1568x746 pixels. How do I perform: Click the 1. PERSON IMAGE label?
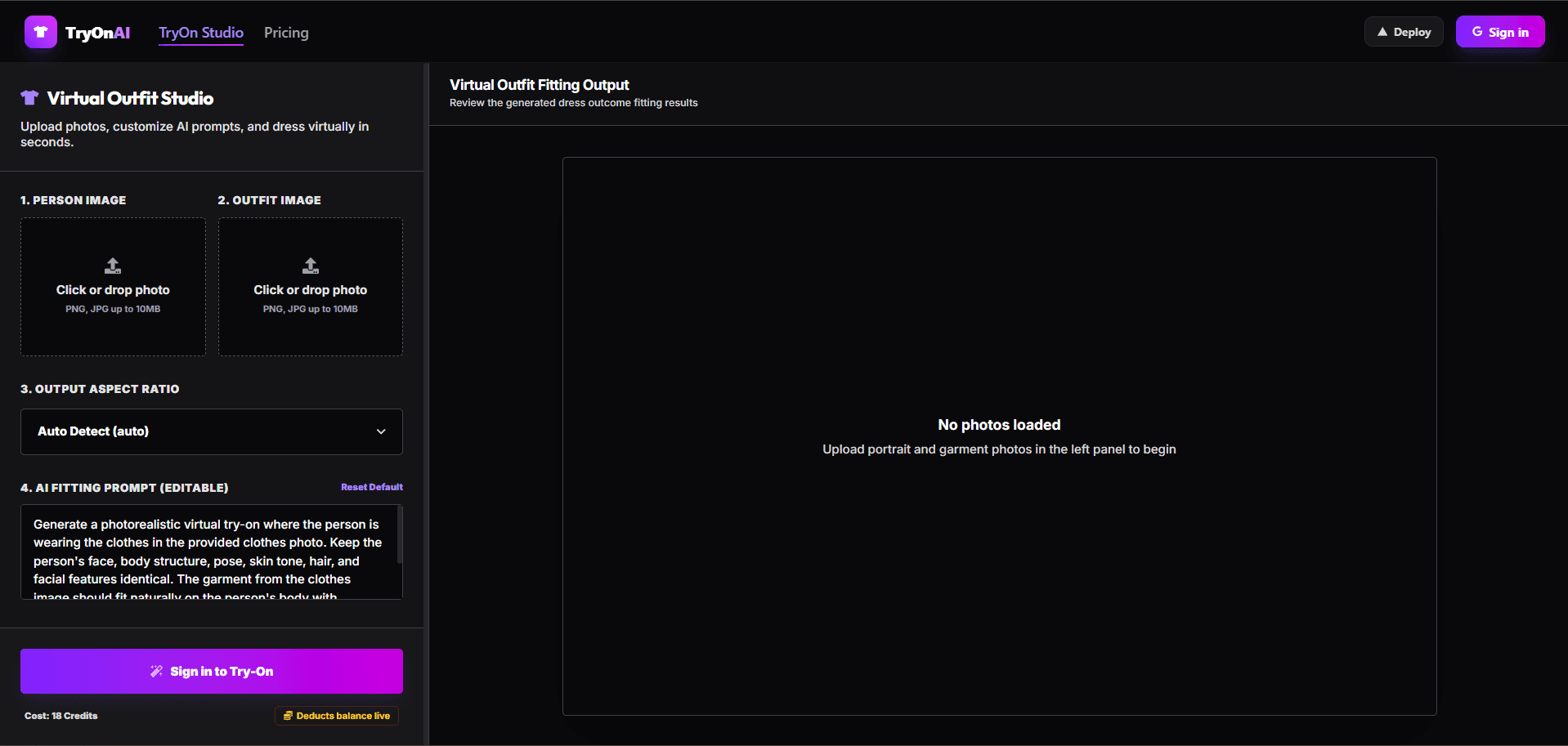point(74,200)
